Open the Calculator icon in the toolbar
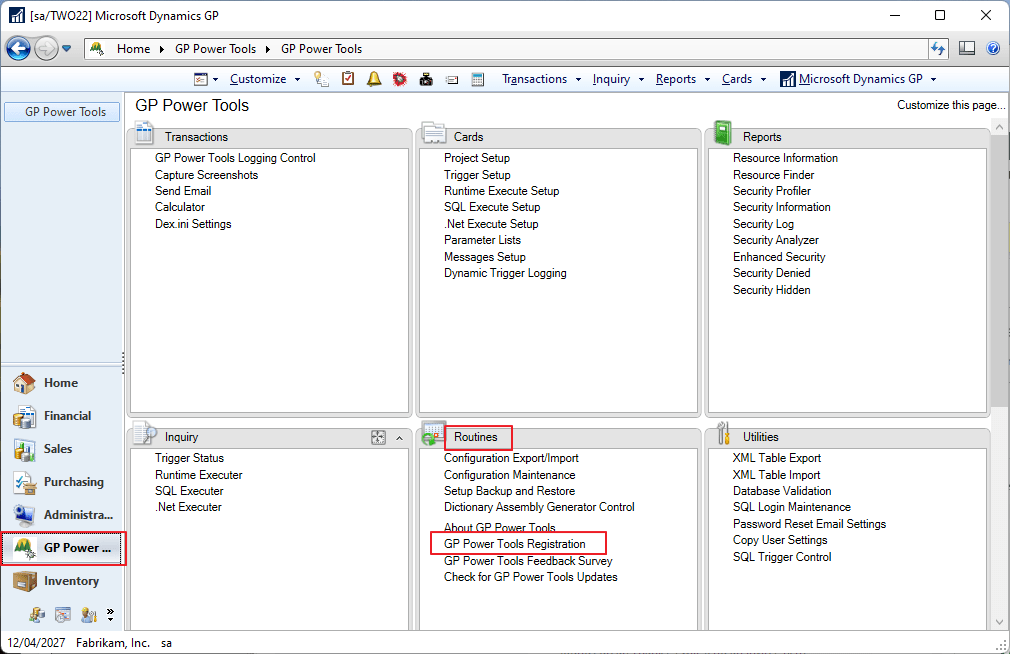The height and width of the screenshot is (654, 1010). click(x=477, y=77)
